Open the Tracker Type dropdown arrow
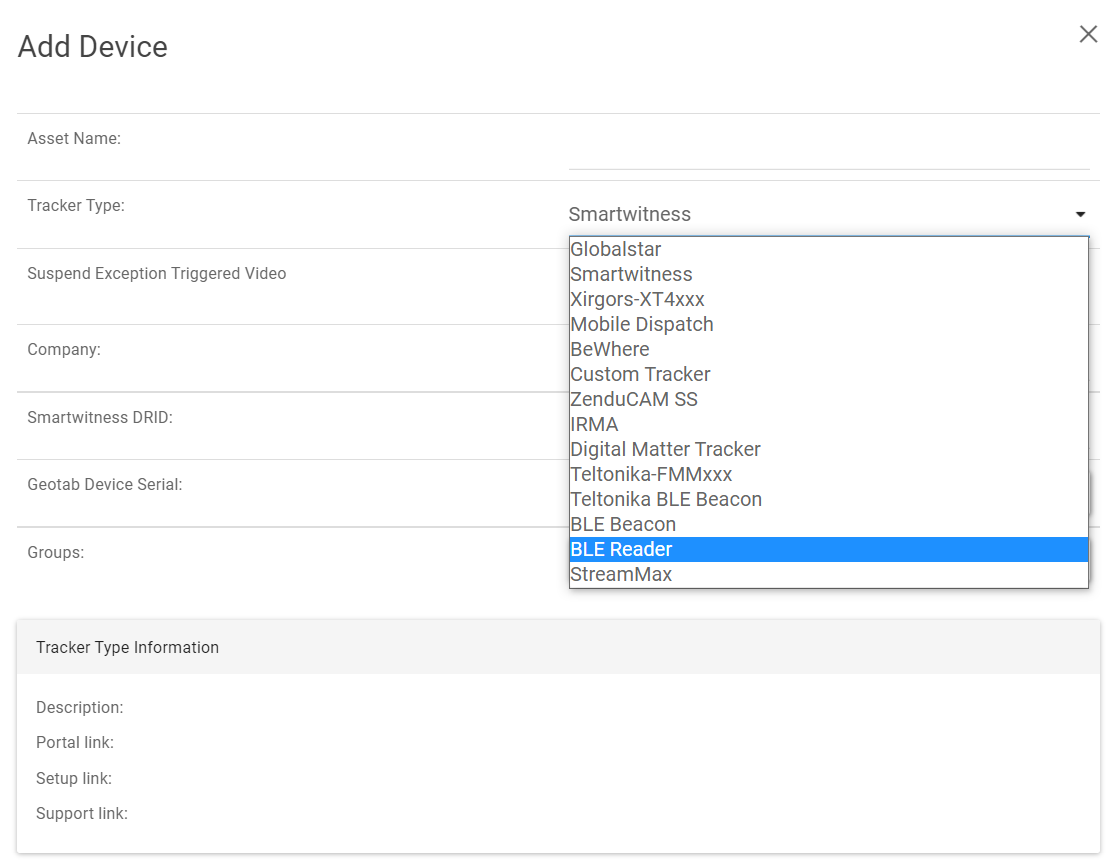Viewport: 1114px width, 862px height. (x=1080, y=215)
